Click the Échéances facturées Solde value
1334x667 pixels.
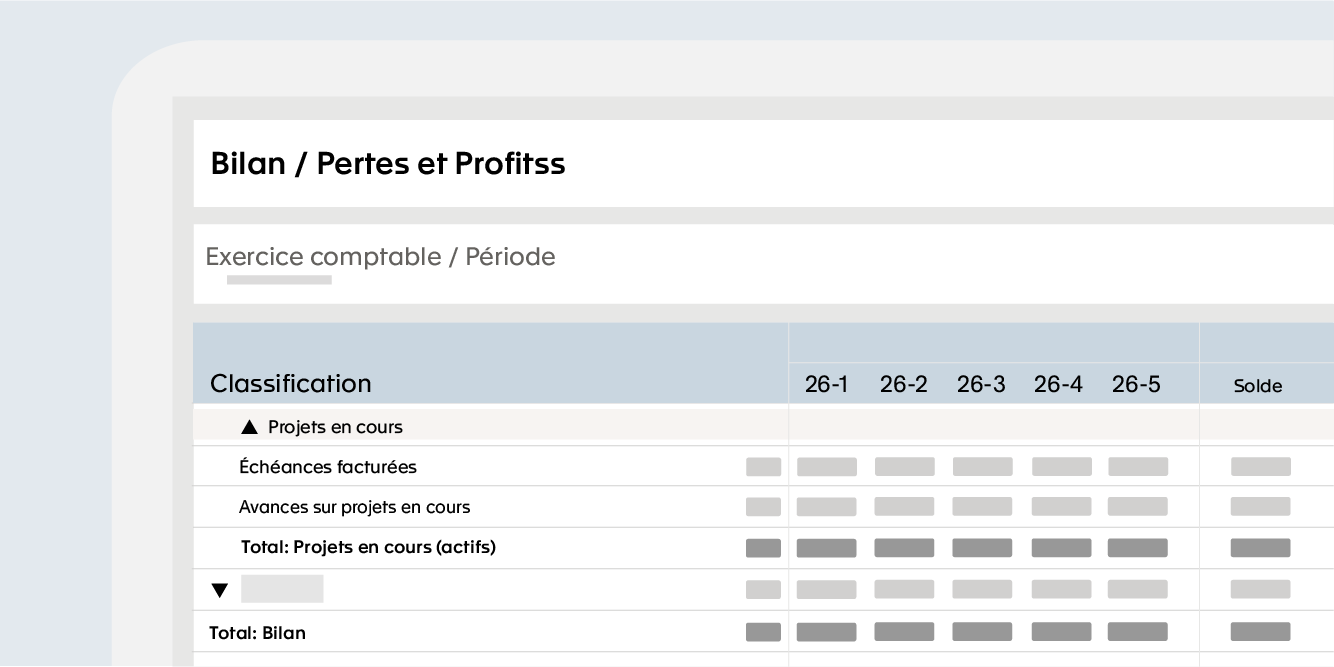[1260, 467]
